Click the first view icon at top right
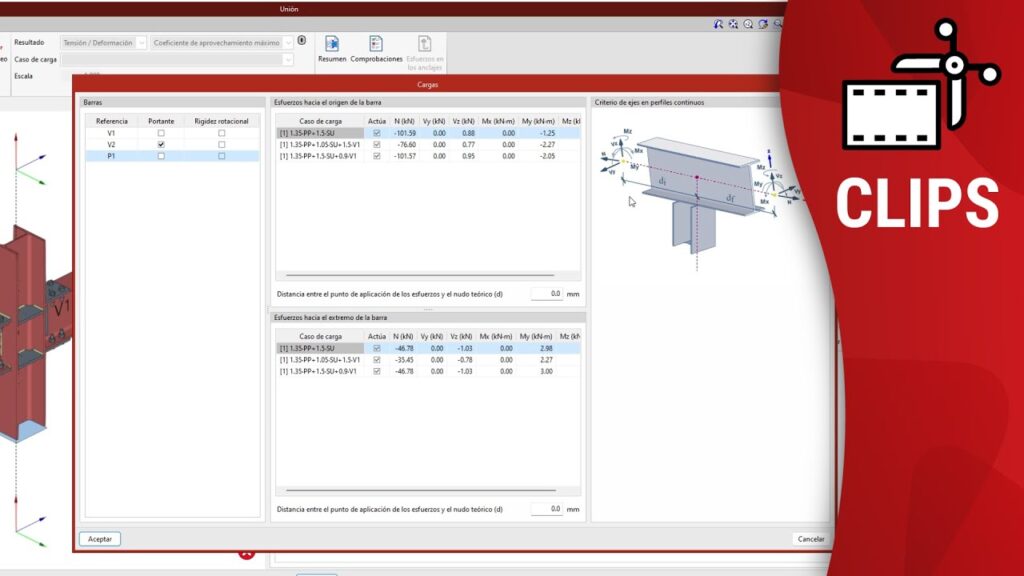This screenshot has height=576, width=1024. 718,24
